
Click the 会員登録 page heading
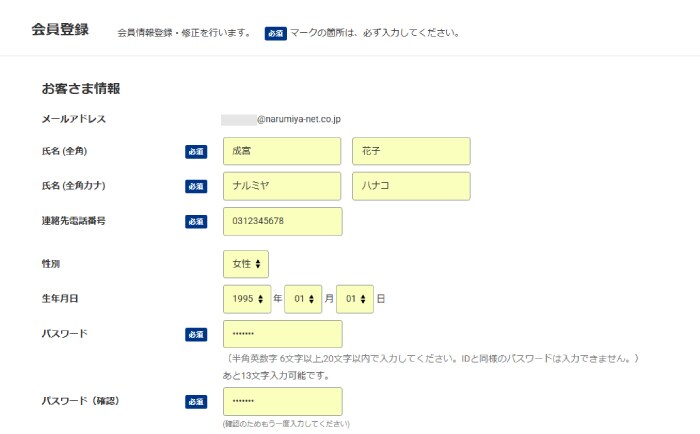click(x=60, y=30)
